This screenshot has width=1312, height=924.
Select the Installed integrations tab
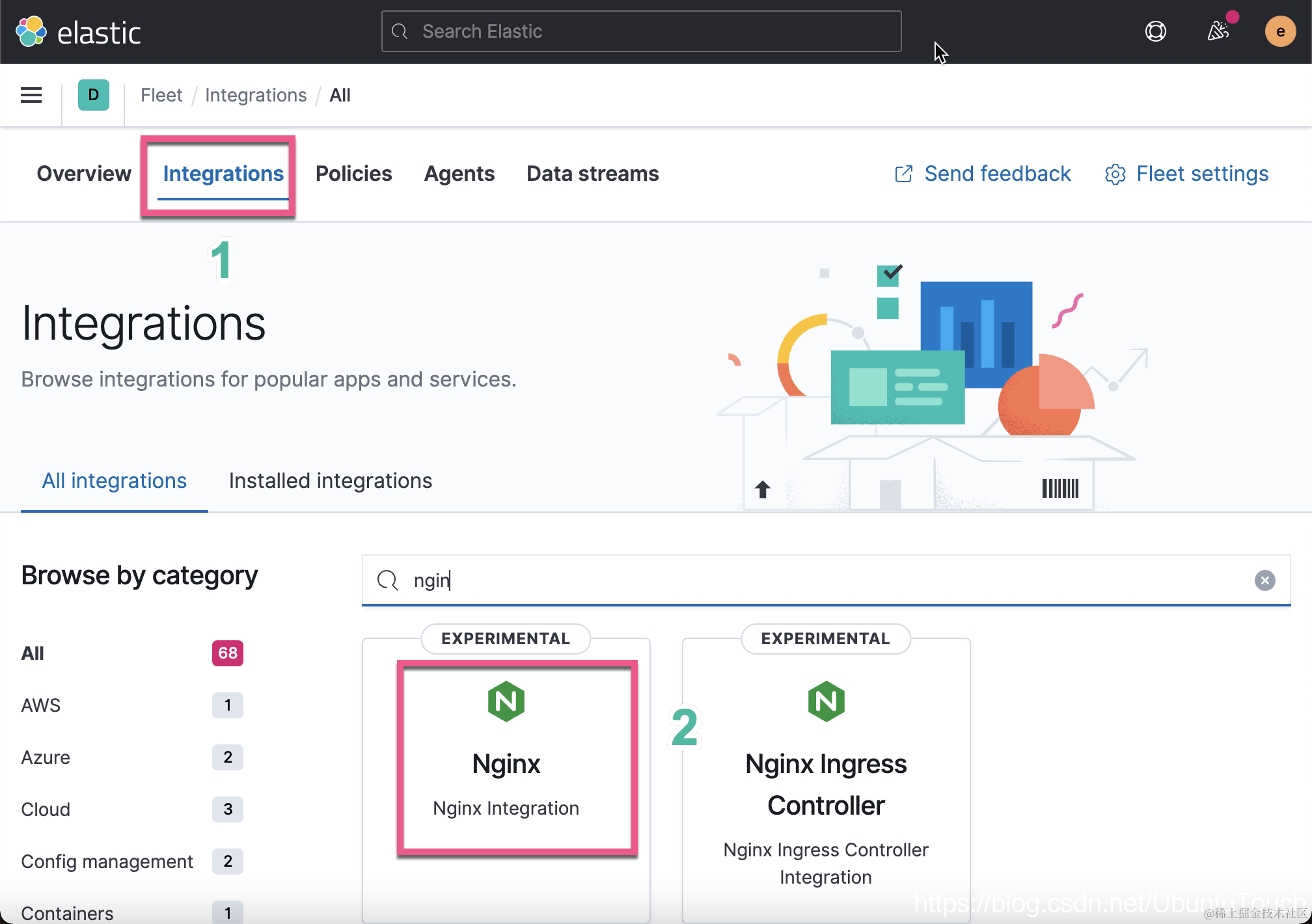click(330, 481)
